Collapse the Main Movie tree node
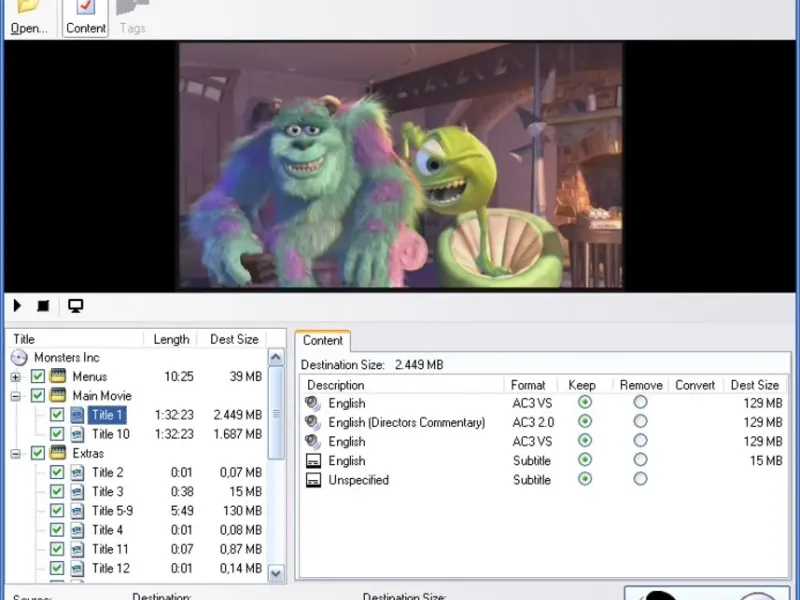This screenshot has height=600, width=800. pyautogui.click(x=16, y=396)
